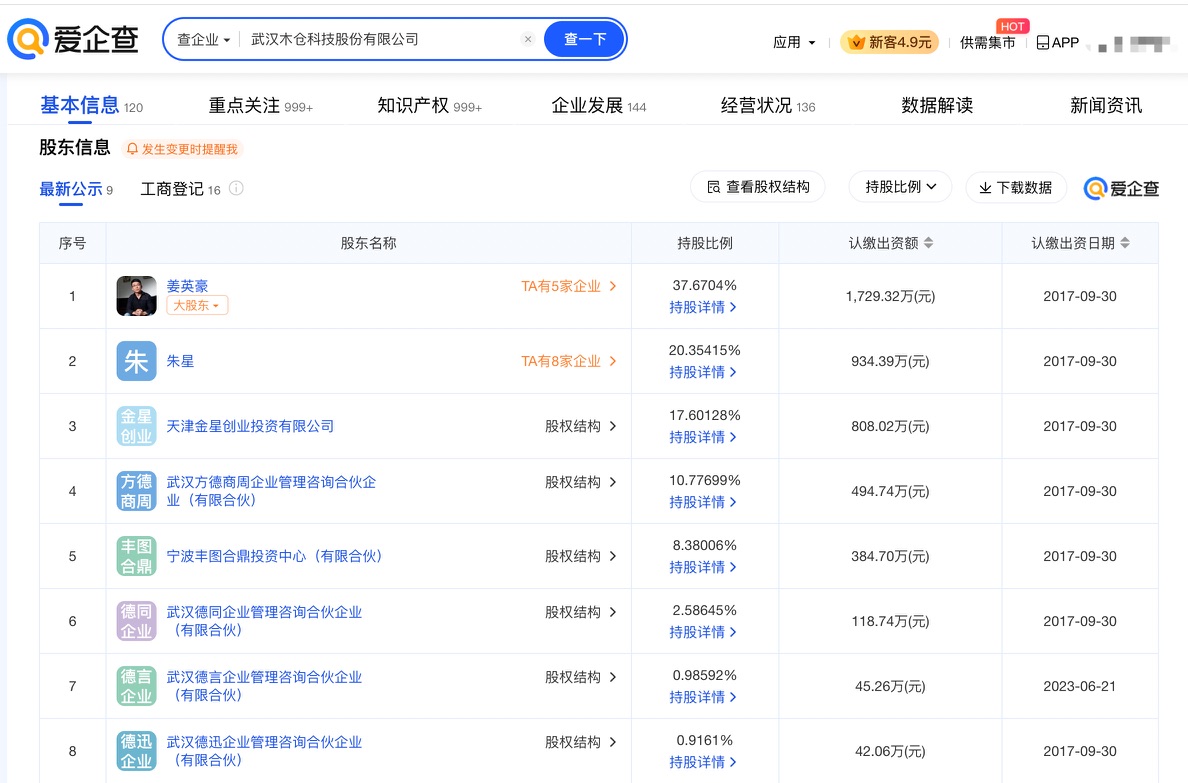Sort by 认缴出资额 column arrows
This screenshot has height=783, width=1188.
coord(928,243)
